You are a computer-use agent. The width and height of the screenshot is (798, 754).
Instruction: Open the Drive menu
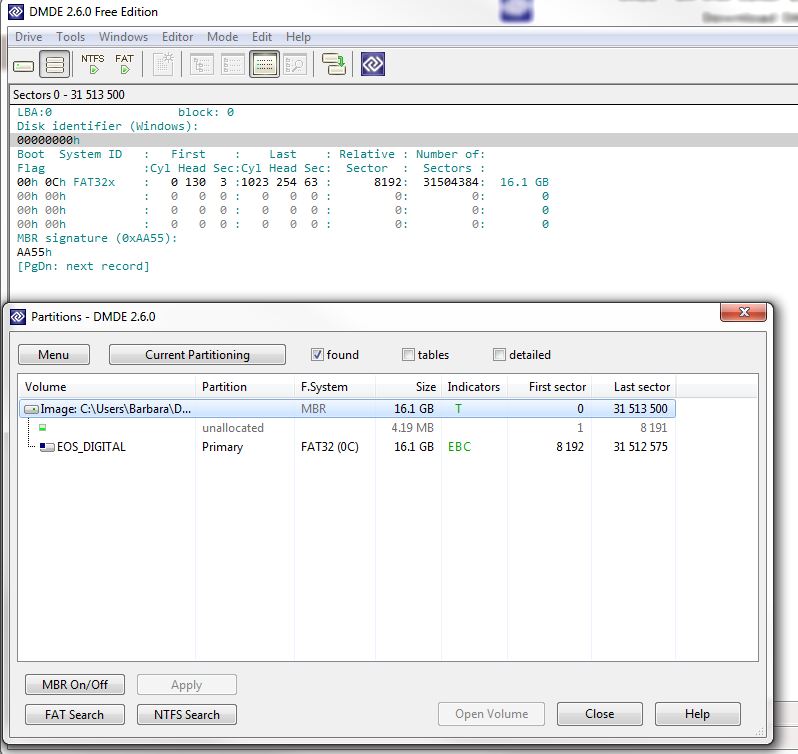tap(28, 37)
